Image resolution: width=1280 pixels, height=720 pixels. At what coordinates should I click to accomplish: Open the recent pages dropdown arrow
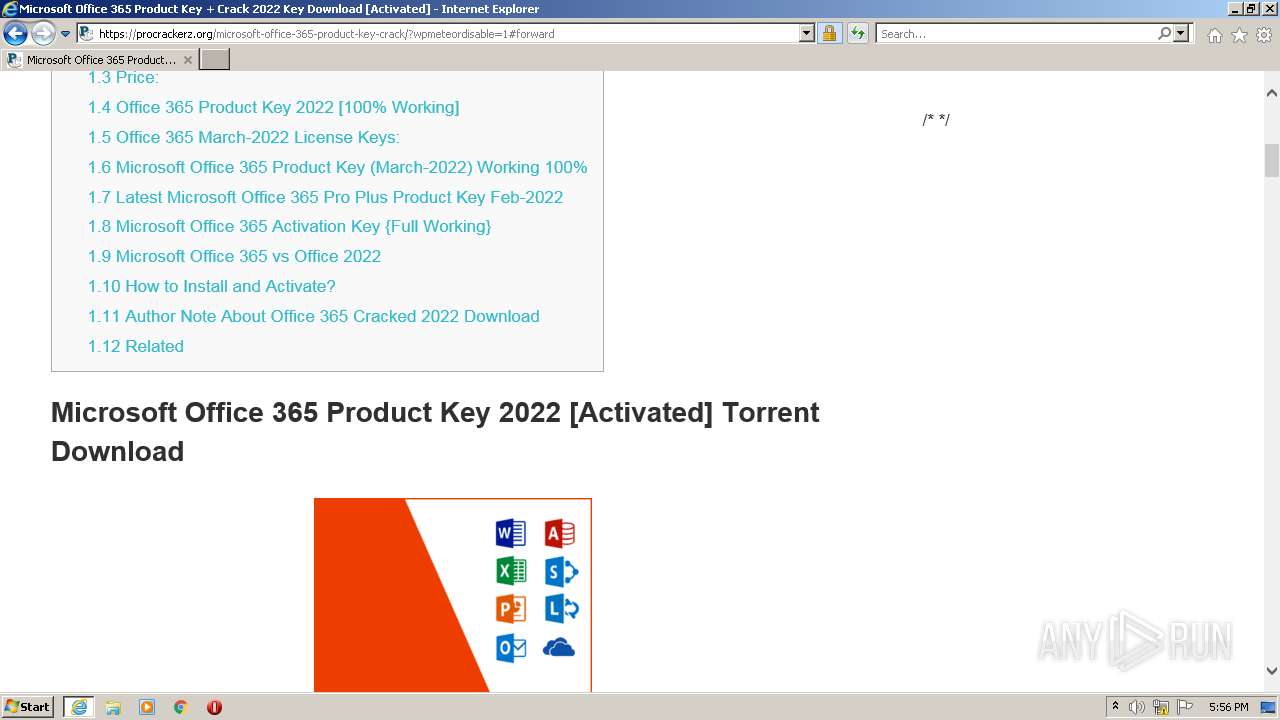click(66, 34)
